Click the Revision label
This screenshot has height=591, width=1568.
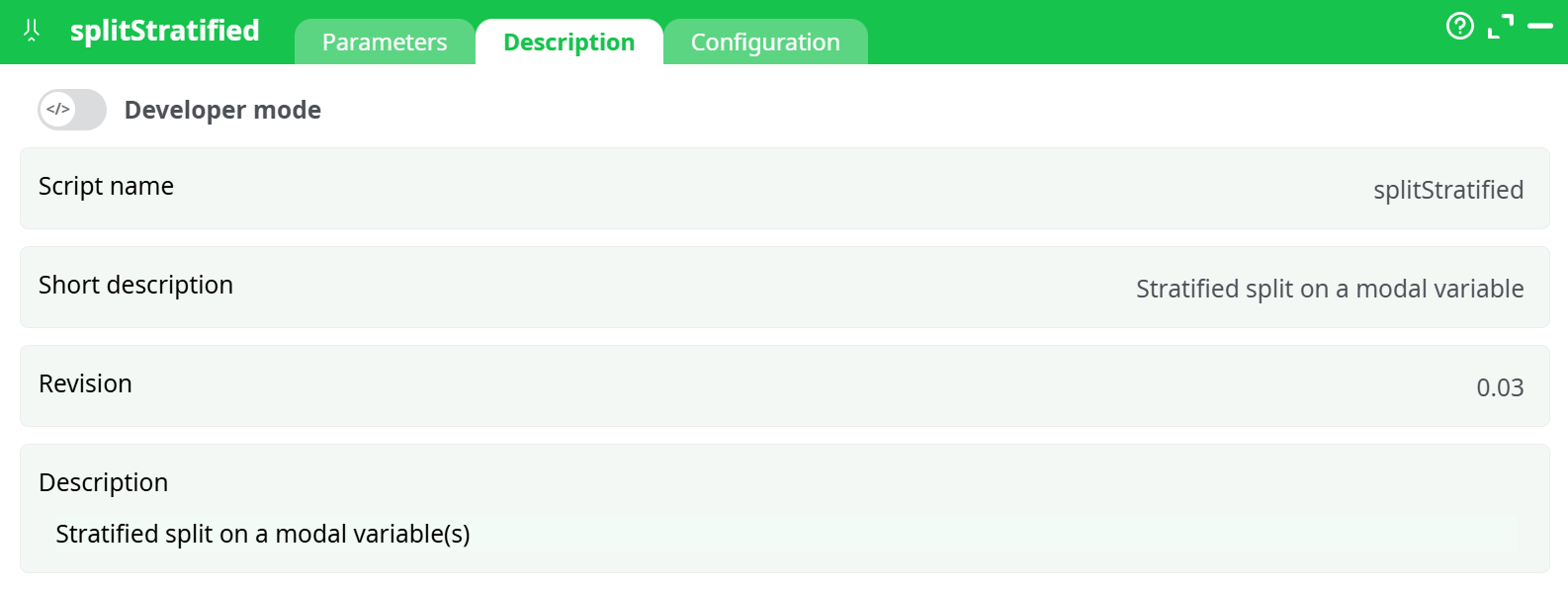[85, 383]
